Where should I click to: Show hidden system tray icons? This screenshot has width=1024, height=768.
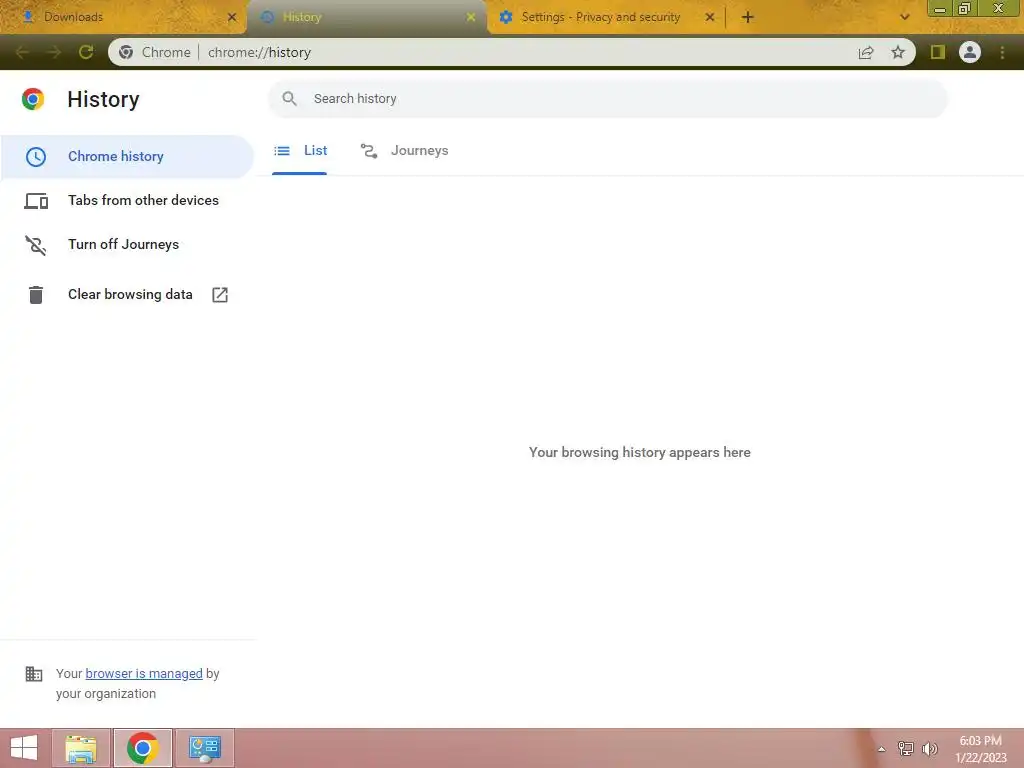point(881,749)
